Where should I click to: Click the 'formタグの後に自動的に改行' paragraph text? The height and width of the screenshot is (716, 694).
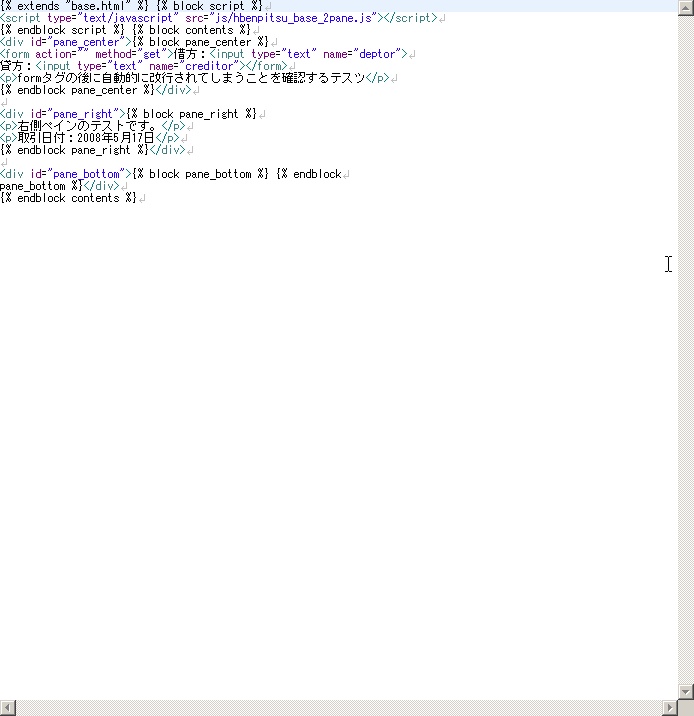[191, 78]
